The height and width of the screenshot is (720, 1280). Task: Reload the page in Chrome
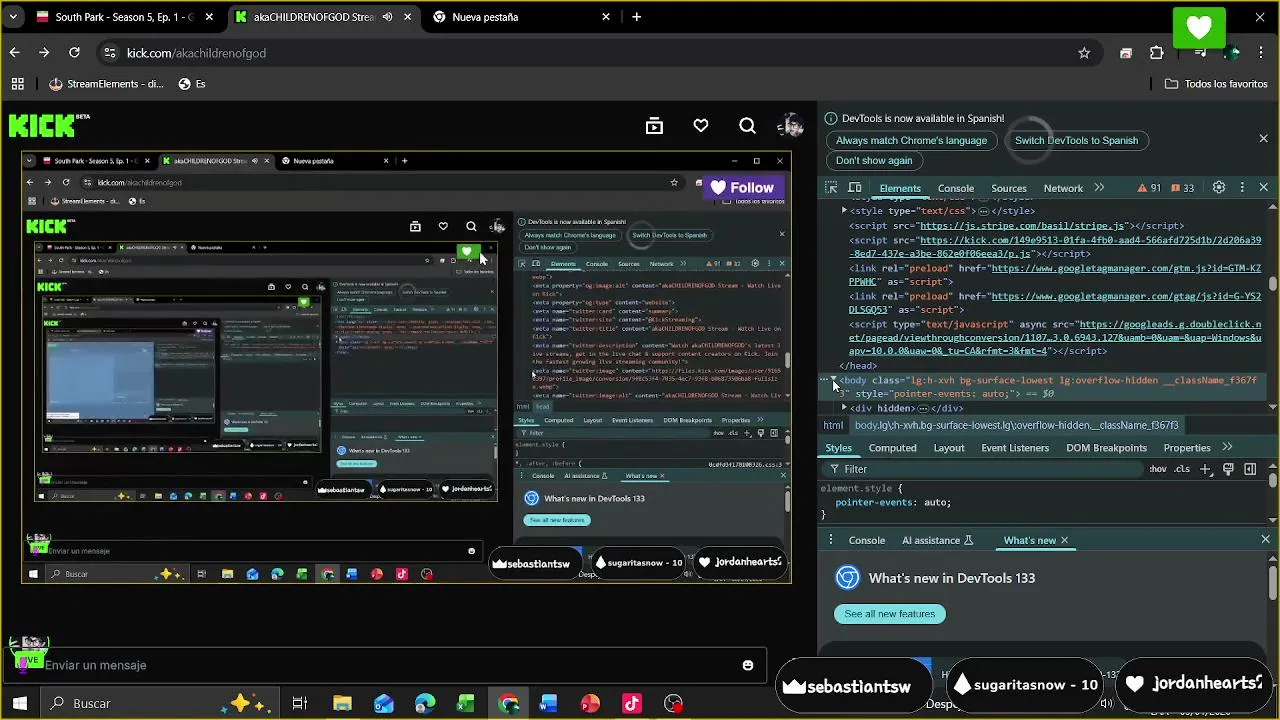[74, 53]
